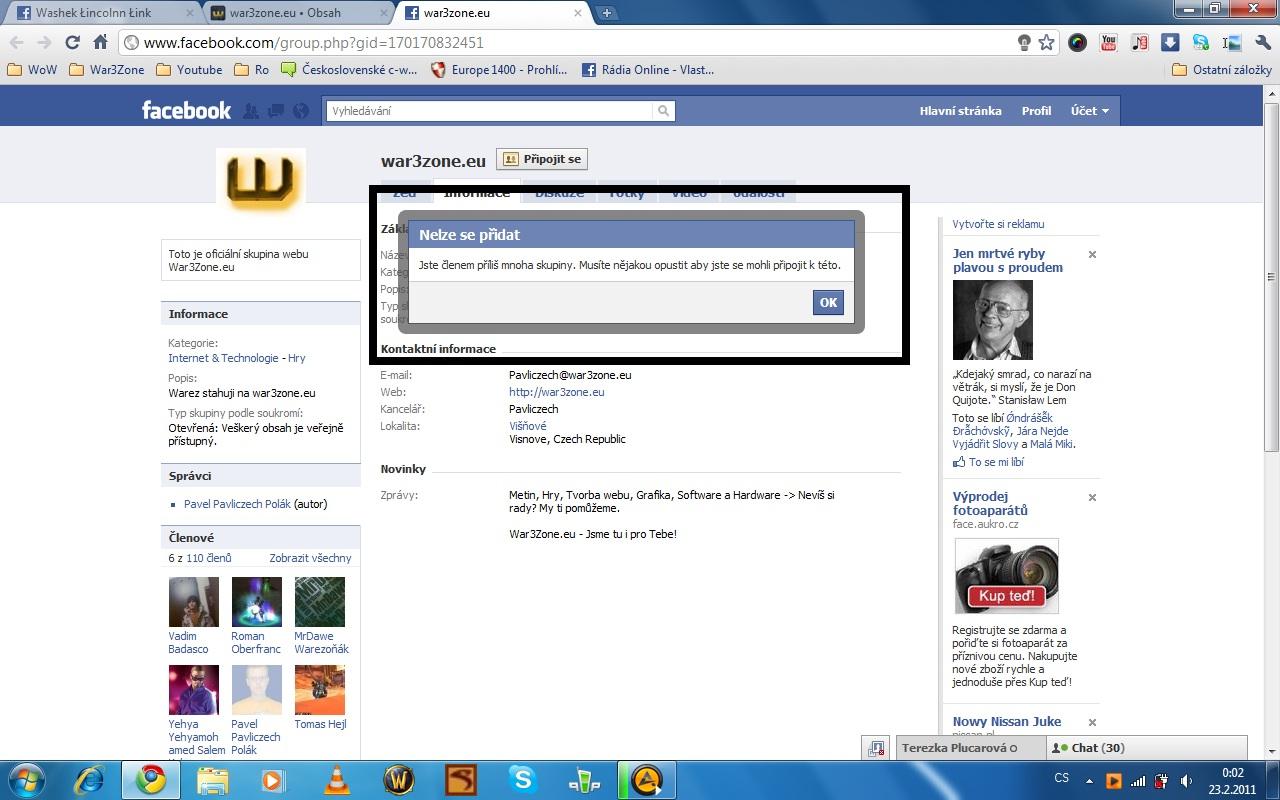
Task: Open Vadim Badasco's member photo
Action: pos(194,602)
